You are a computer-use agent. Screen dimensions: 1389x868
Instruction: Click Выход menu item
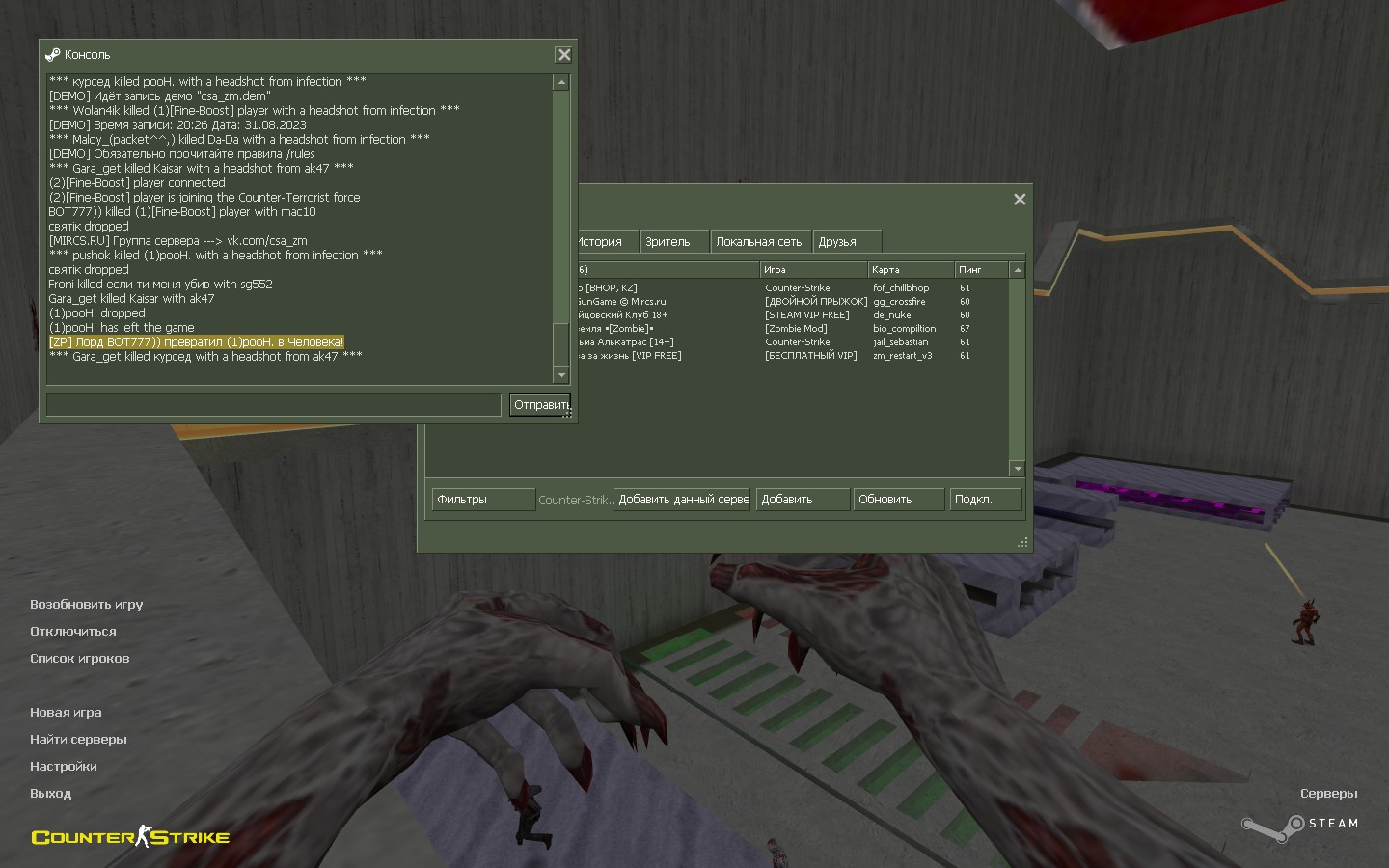(50, 794)
